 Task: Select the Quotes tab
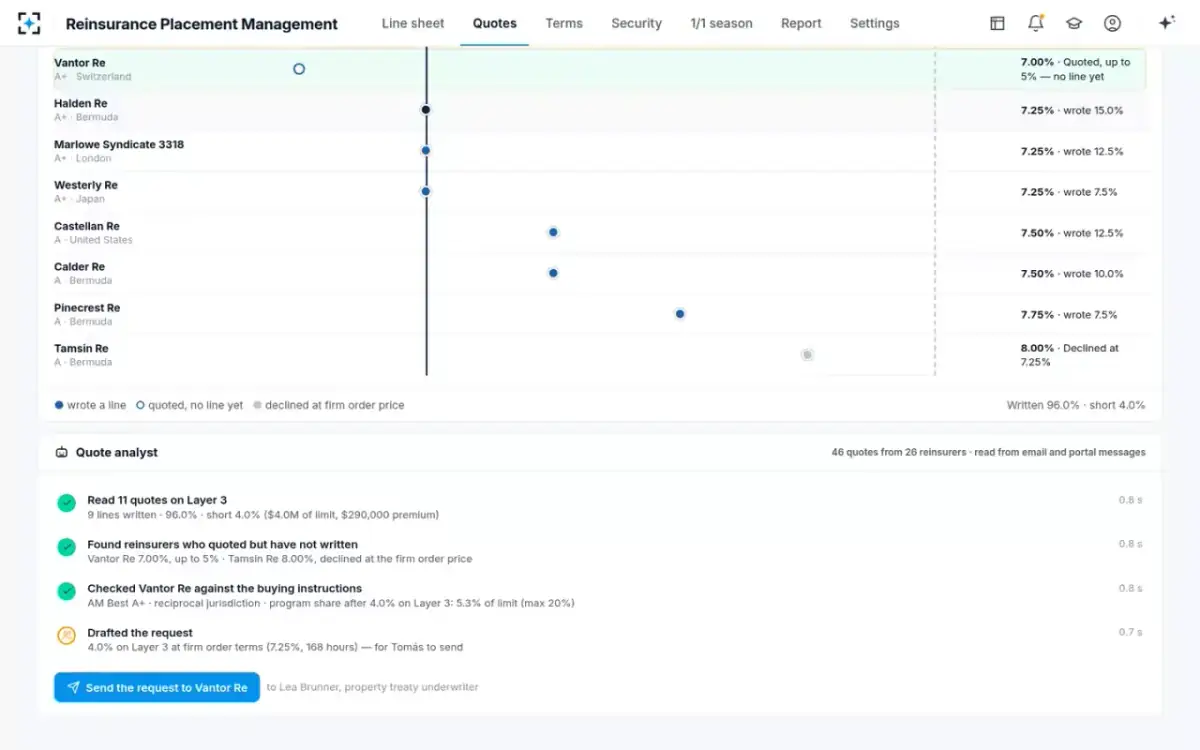click(495, 23)
